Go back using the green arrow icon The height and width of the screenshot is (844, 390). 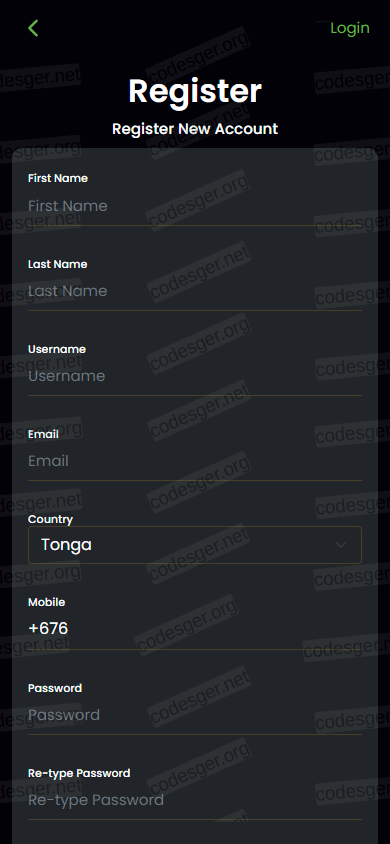(33, 28)
